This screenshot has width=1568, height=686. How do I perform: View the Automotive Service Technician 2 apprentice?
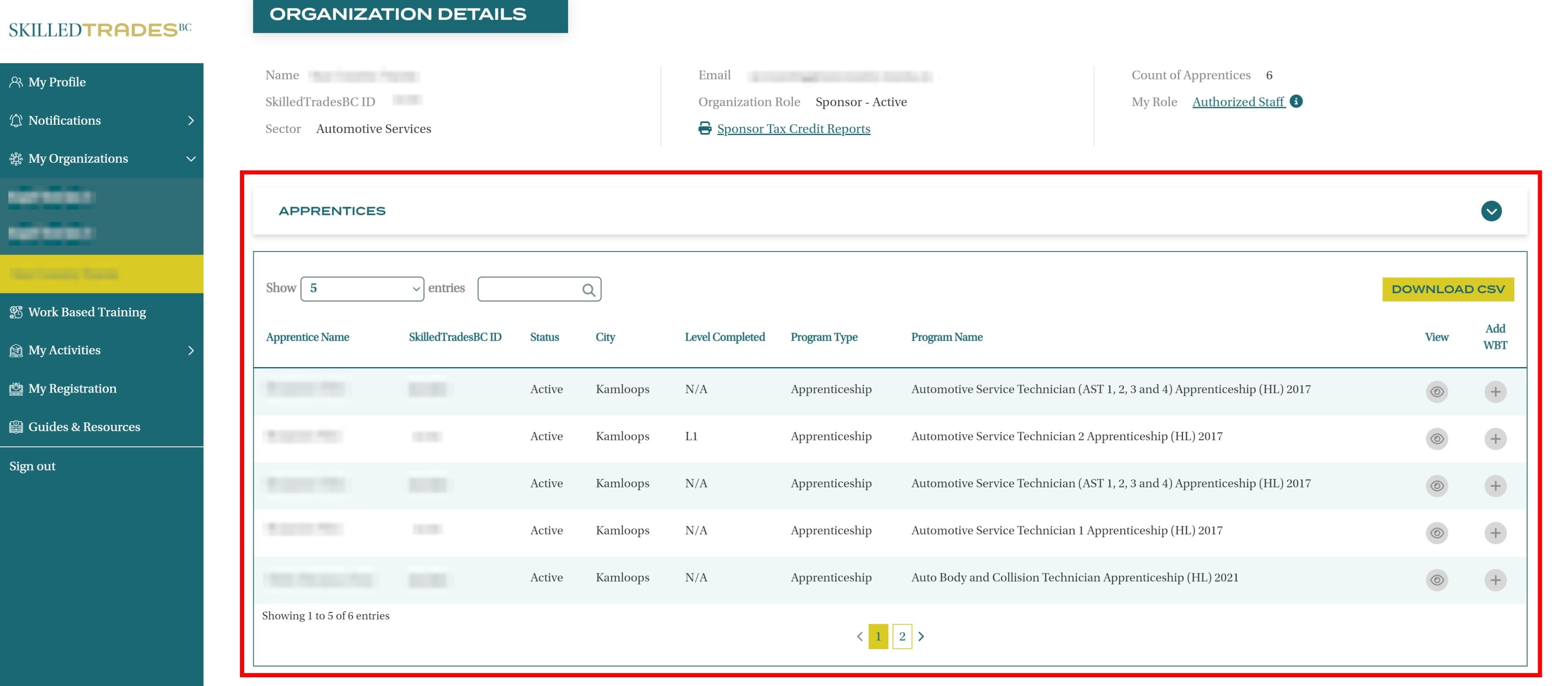[x=1437, y=438]
